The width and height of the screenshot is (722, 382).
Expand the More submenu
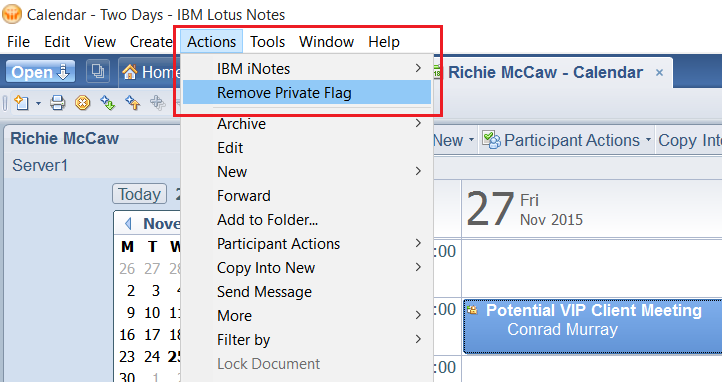418,315
